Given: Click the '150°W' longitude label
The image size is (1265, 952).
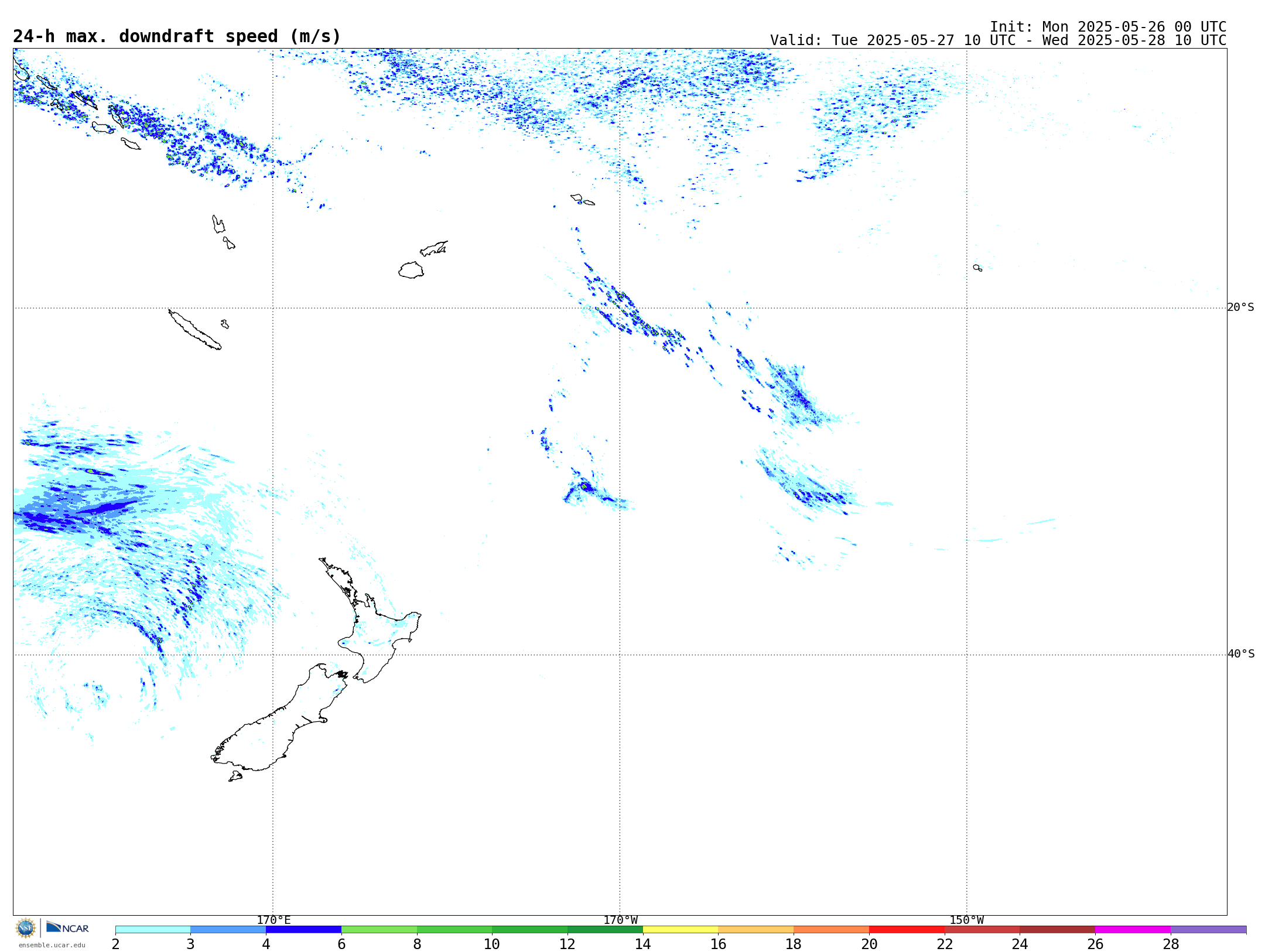Looking at the screenshot, I should tap(966, 920).
